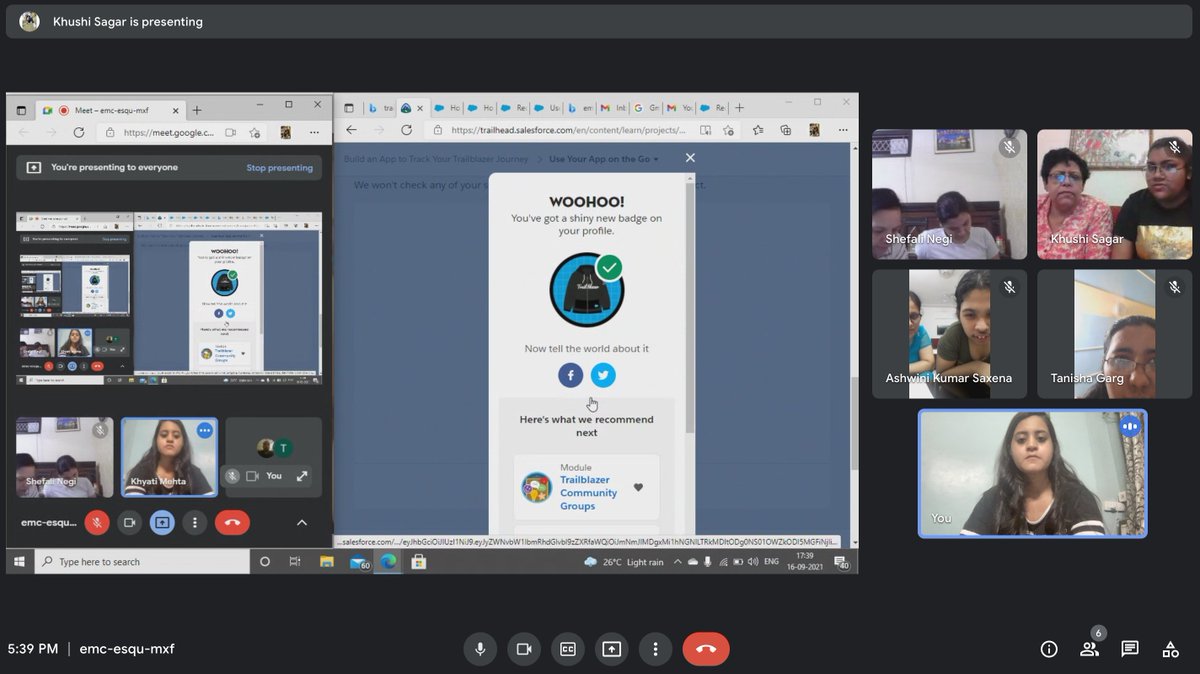The width and height of the screenshot is (1200, 674).
Task: Click the modal's vertical scrollbar
Action: 690,310
